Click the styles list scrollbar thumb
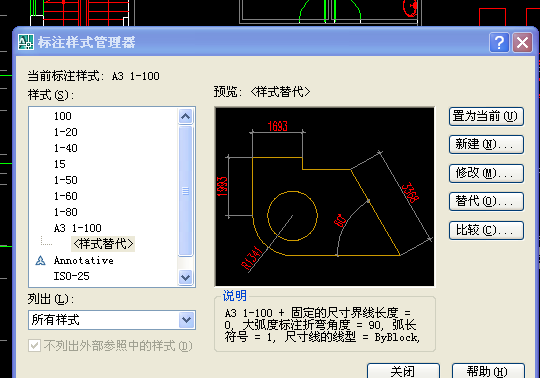The width and height of the screenshot is (540, 378). pyautogui.click(x=186, y=191)
